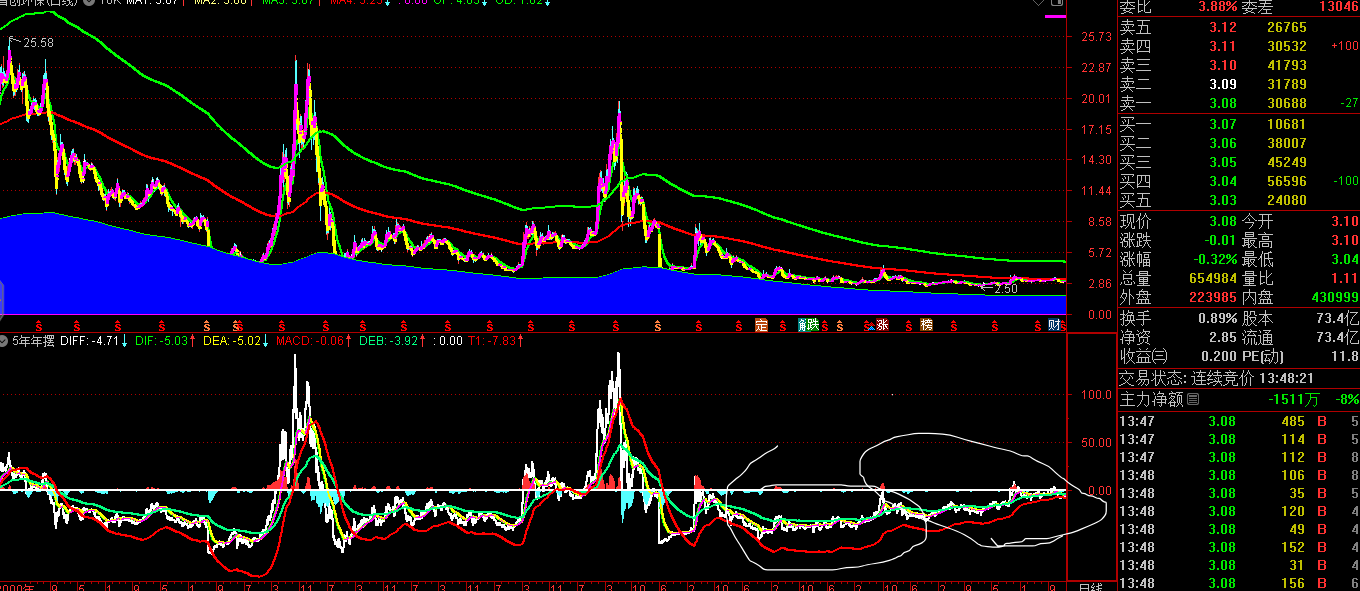Viewport: 1360px width, 591px height.
Task: Click the 买二 row at price 3.06
Action: (x=1238, y=143)
